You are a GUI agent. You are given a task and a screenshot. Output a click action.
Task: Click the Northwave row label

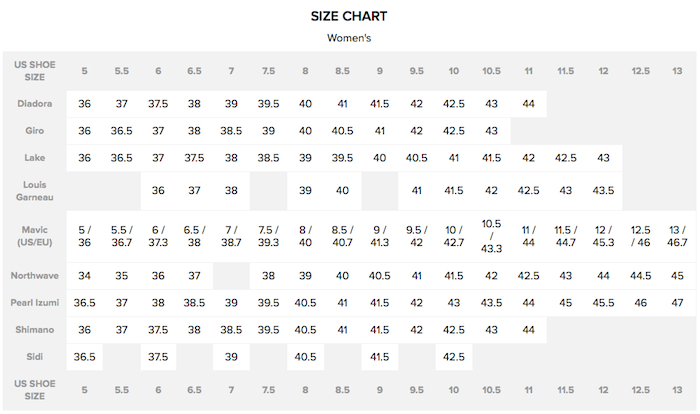pyautogui.click(x=35, y=275)
